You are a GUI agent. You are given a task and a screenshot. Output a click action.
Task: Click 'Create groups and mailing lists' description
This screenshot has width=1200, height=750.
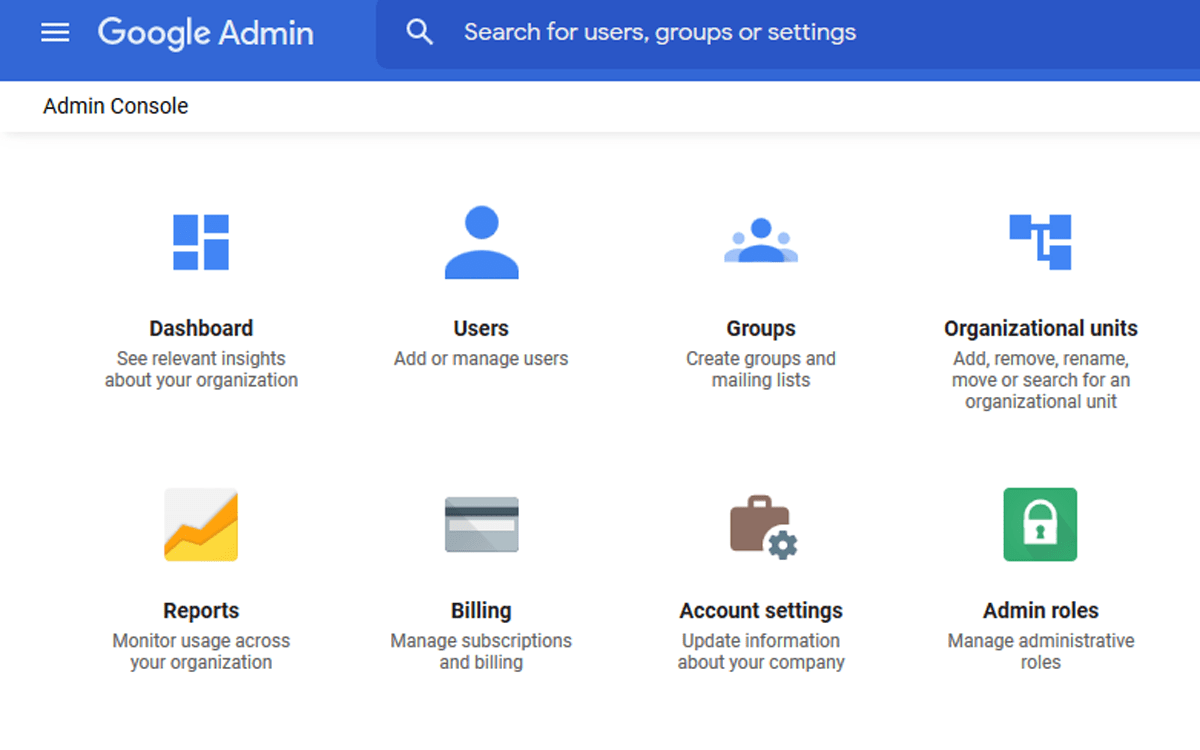point(761,369)
